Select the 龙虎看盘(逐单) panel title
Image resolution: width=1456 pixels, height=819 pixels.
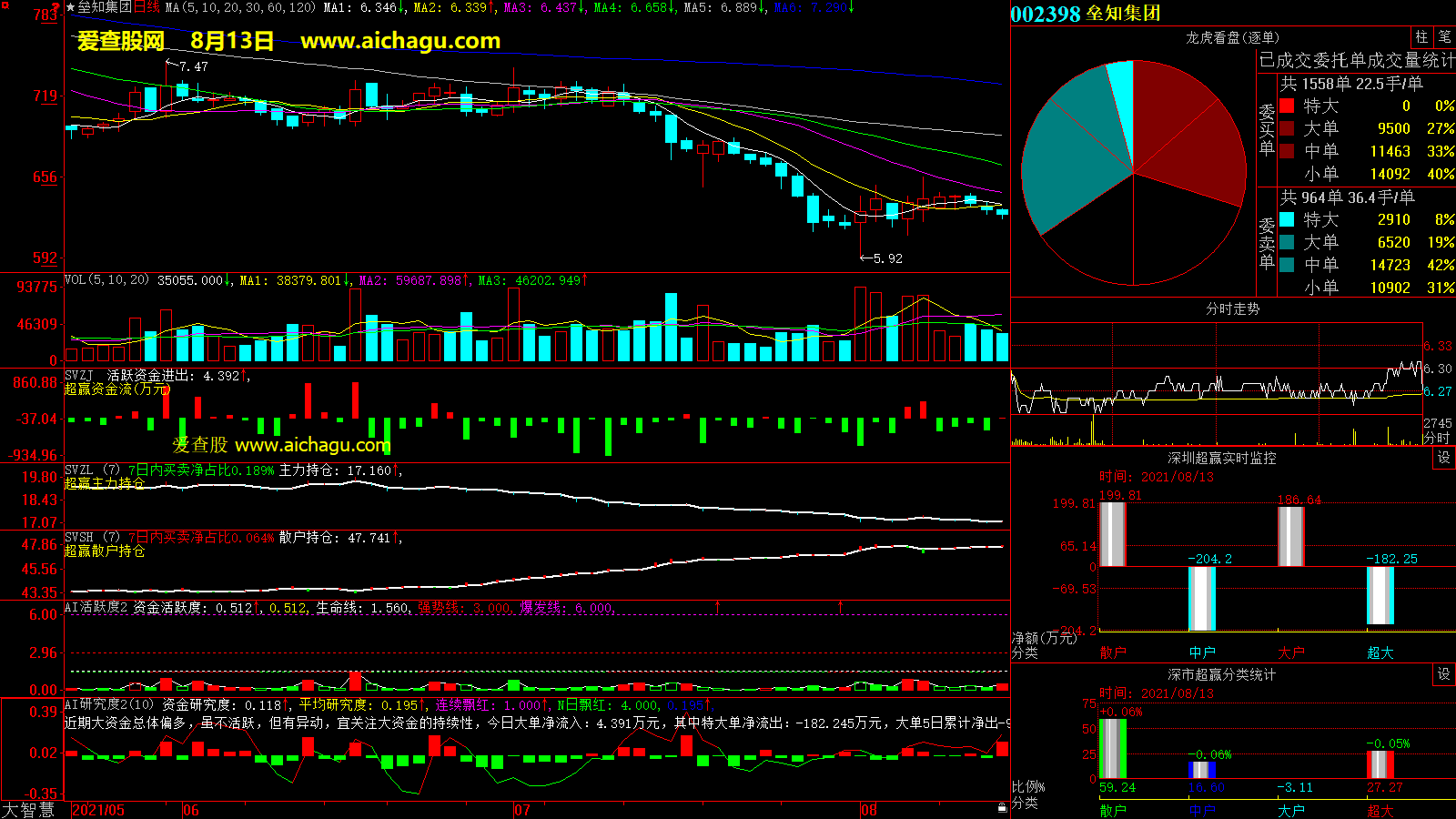1232,37
